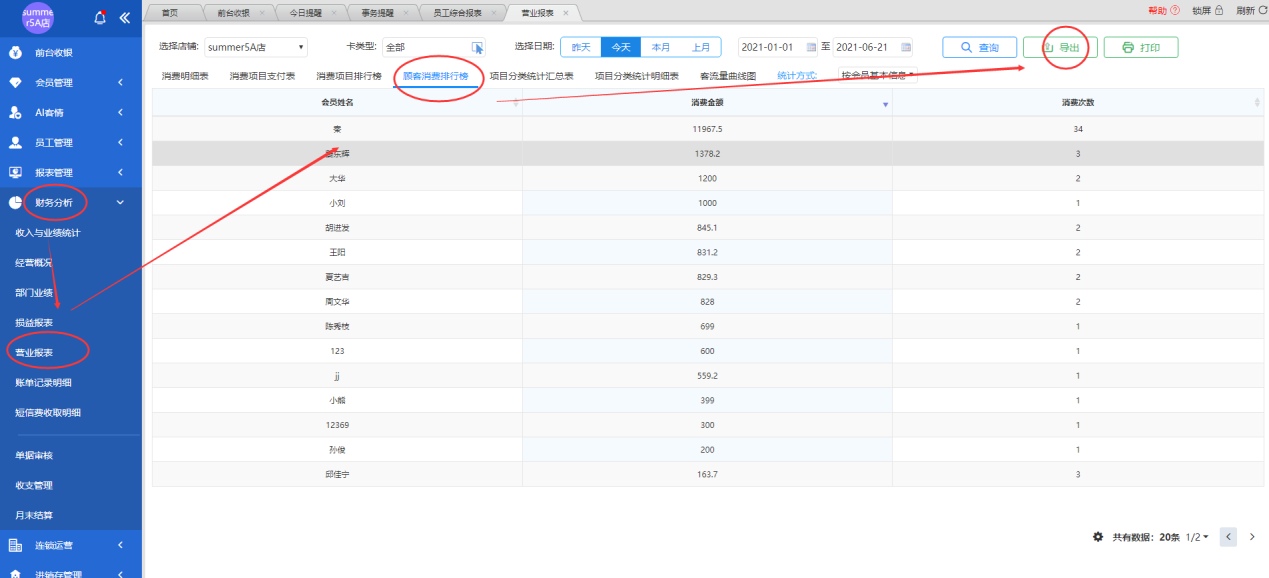
Task: Click the 卡类型 input showing 全部
Action: pos(434,47)
